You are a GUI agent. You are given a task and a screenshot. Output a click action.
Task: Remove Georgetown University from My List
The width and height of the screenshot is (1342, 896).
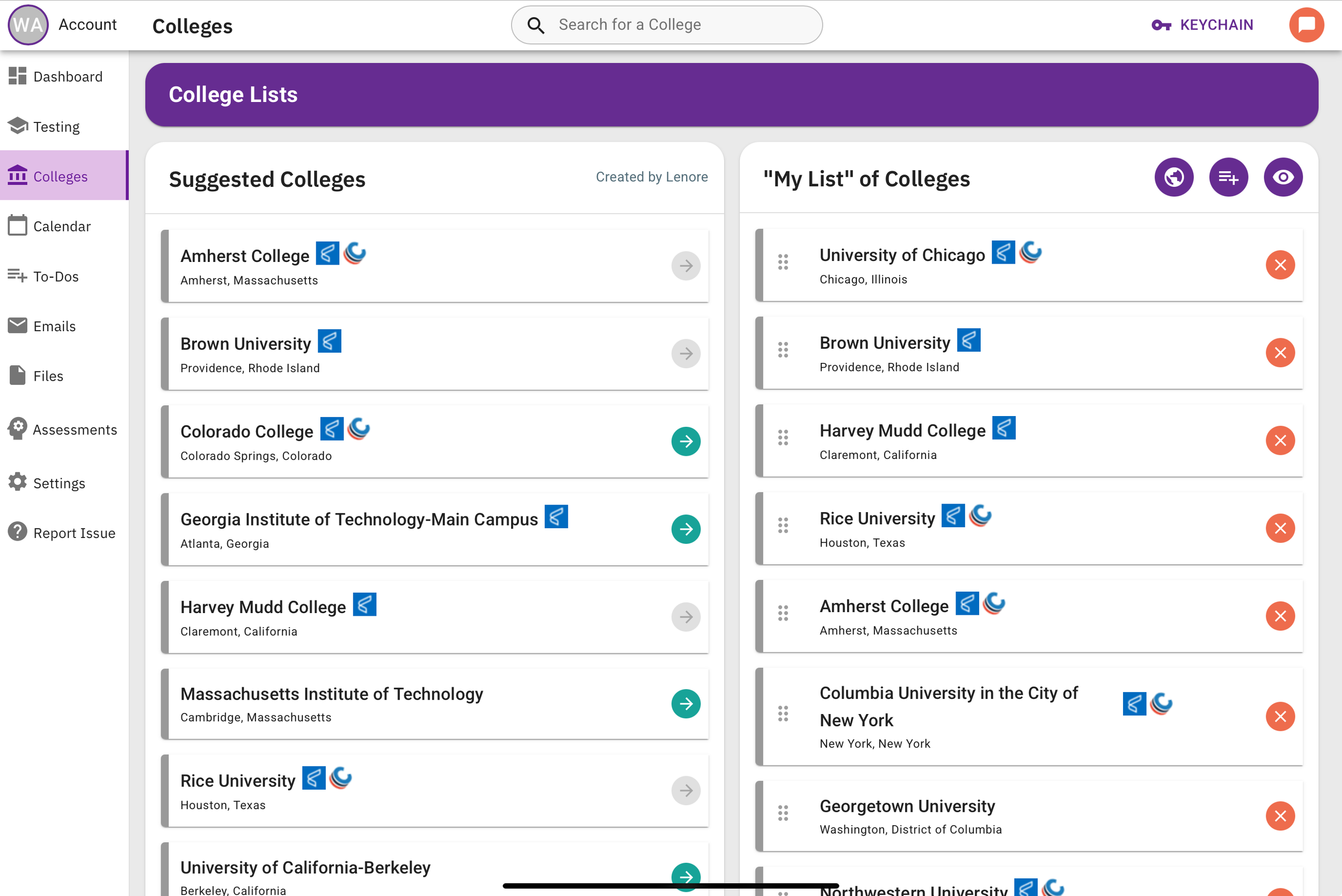pyautogui.click(x=1280, y=815)
